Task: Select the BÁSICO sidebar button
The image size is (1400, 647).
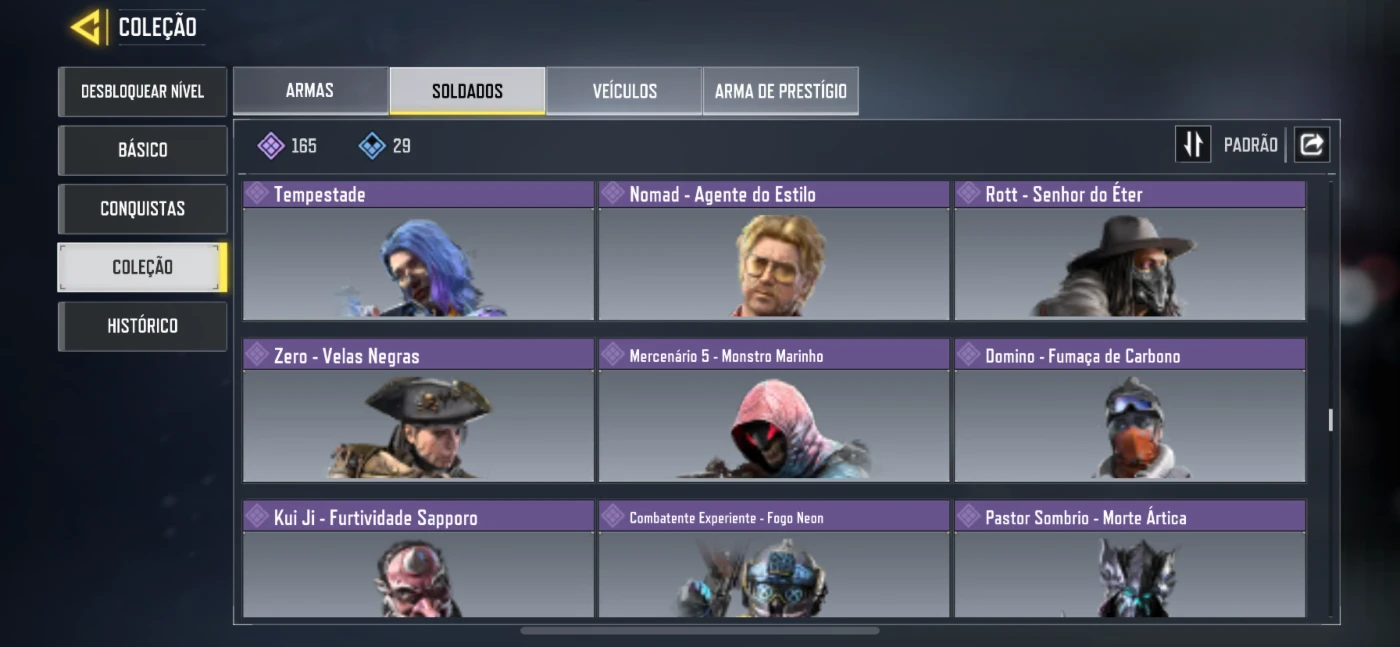Action: (142, 150)
